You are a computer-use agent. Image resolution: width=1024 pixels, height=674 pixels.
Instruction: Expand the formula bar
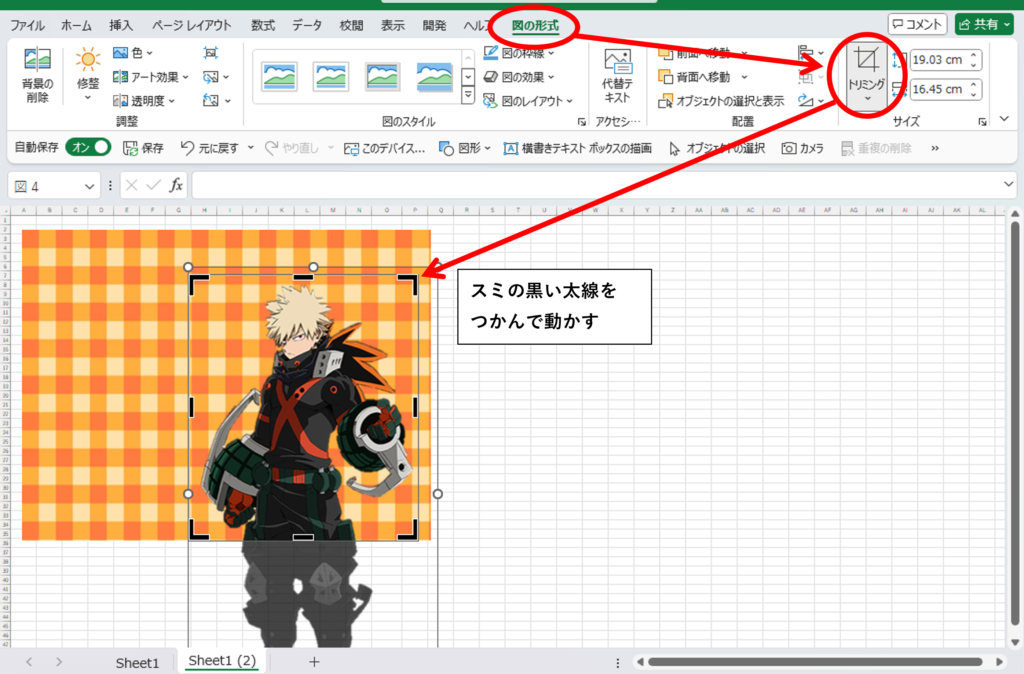coord(1008,185)
